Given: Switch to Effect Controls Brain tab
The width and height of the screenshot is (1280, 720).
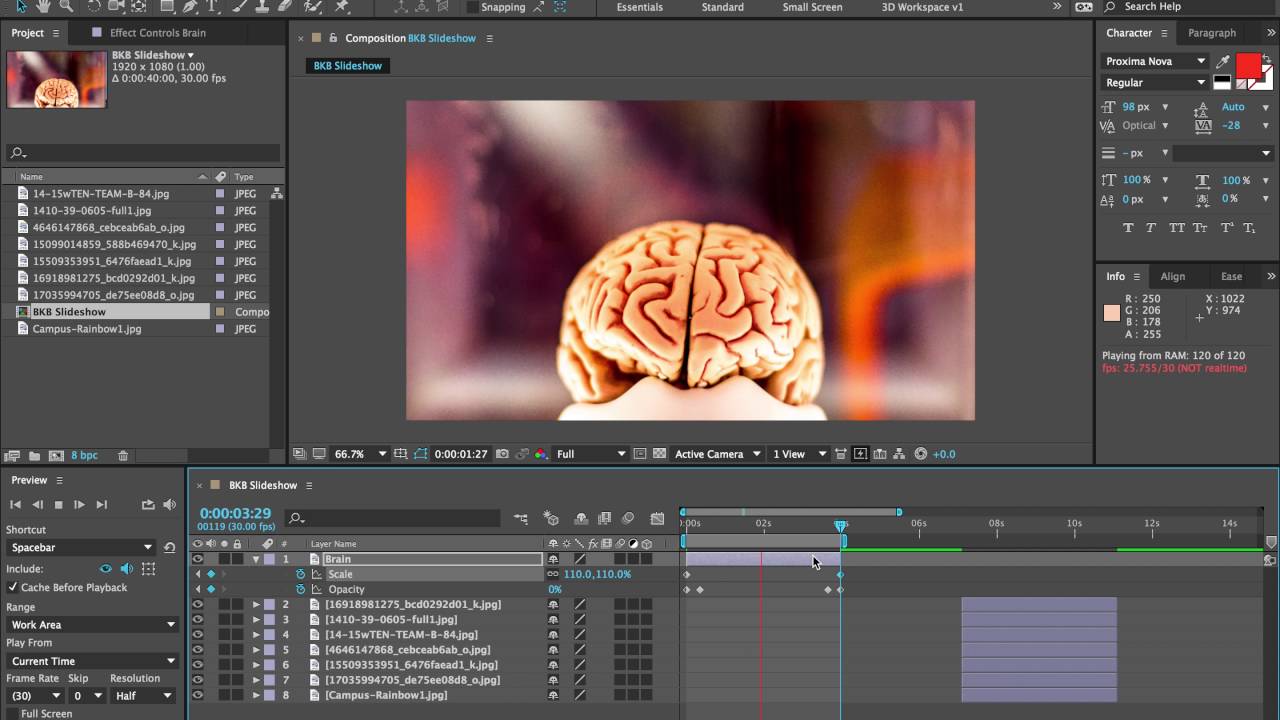Looking at the screenshot, I should (157, 33).
